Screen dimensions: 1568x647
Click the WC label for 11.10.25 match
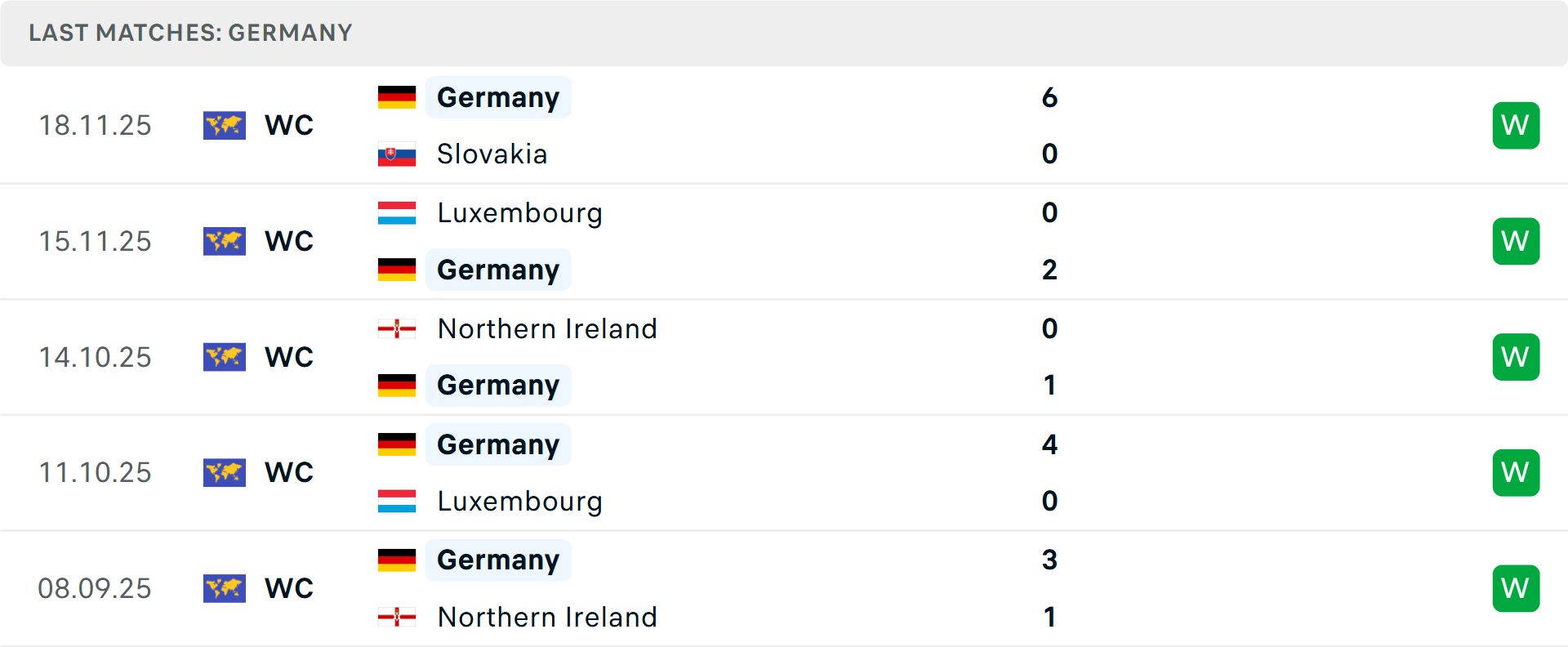tap(289, 472)
